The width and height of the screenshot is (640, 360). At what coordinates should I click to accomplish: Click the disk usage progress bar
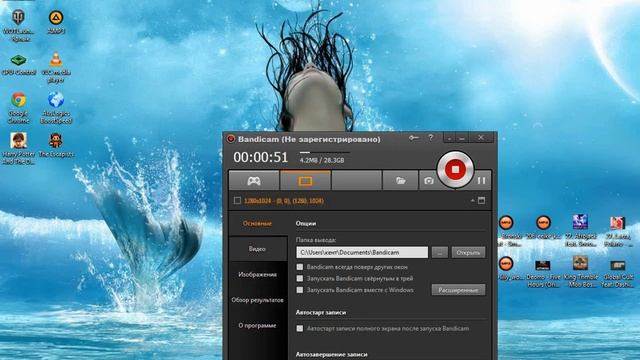pos(324,152)
